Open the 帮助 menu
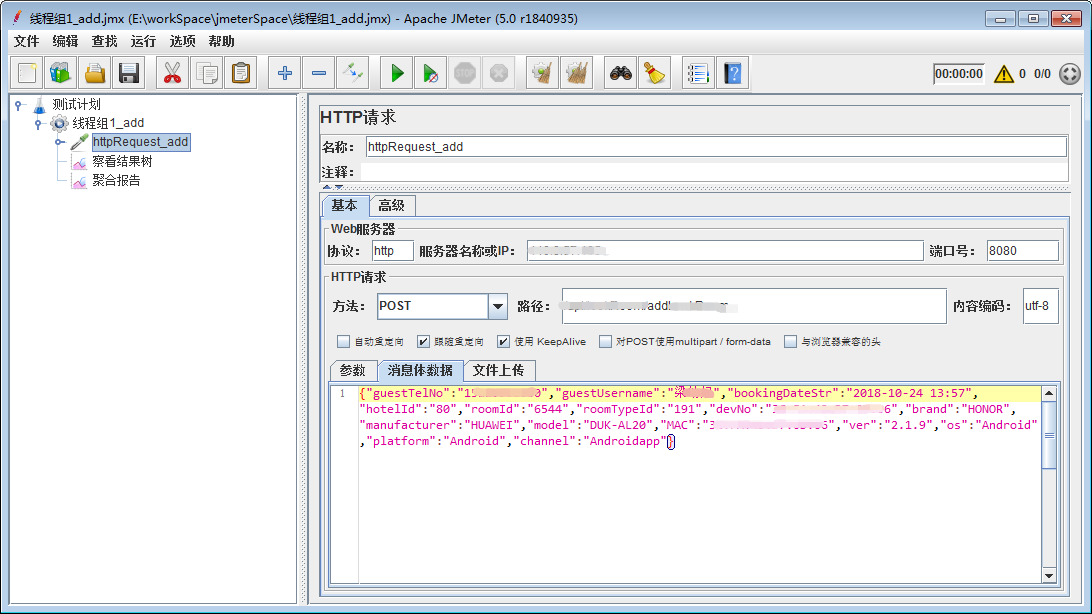This screenshot has height=614, width=1092. 221,41
